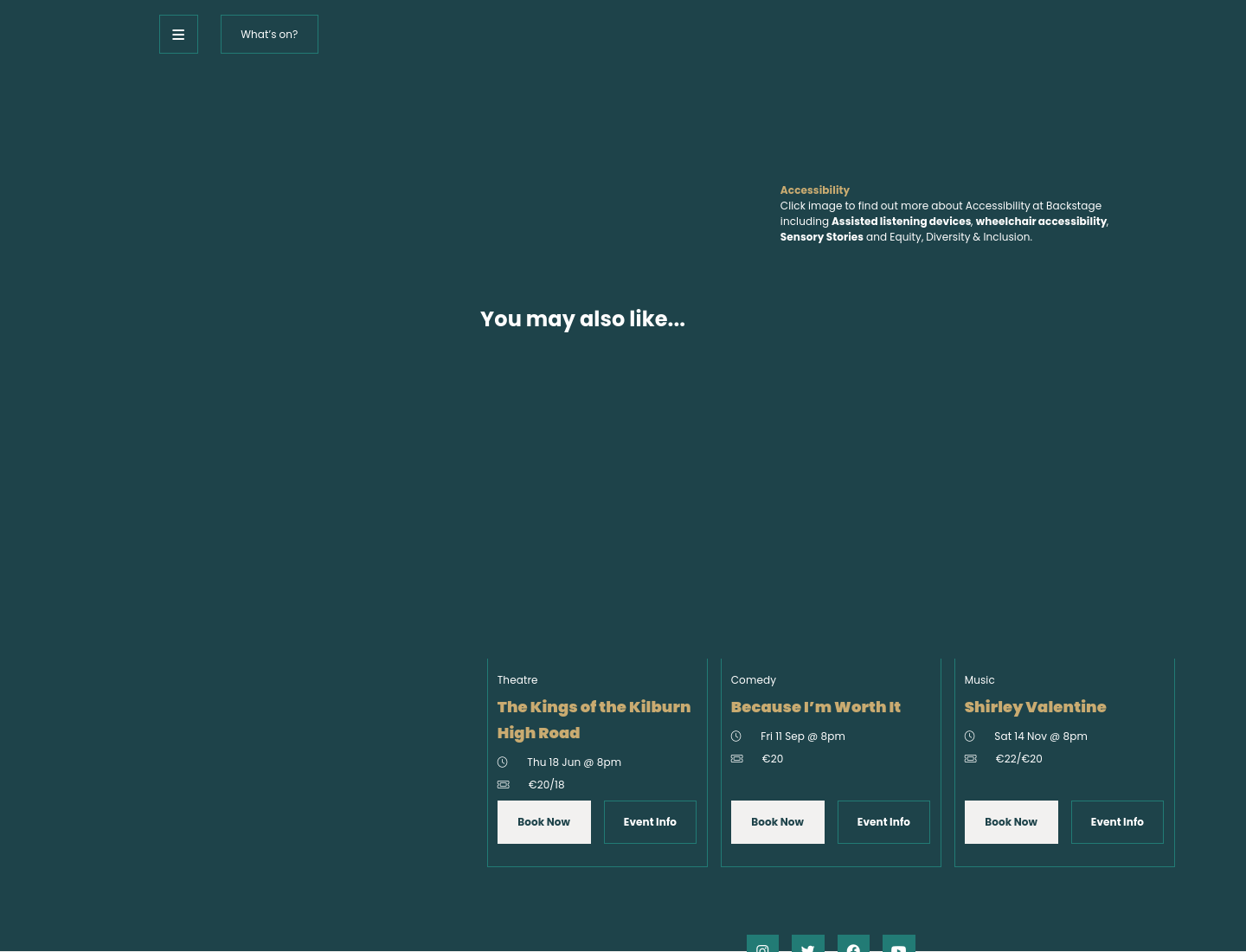
Task: Select the Comedy category label
Action: [754, 680]
